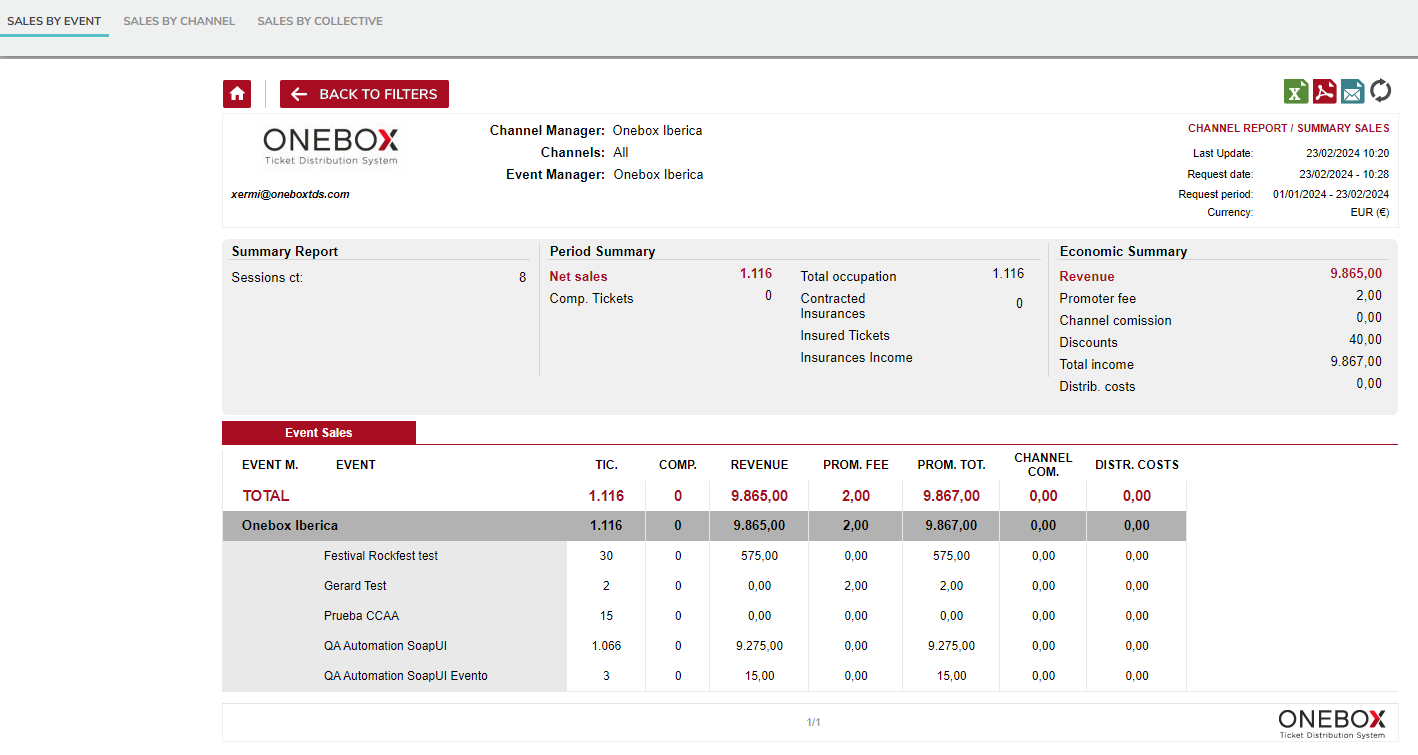Refresh the report data
Image resolution: width=1418 pixels, height=755 pixels.
coord(1380,91)
